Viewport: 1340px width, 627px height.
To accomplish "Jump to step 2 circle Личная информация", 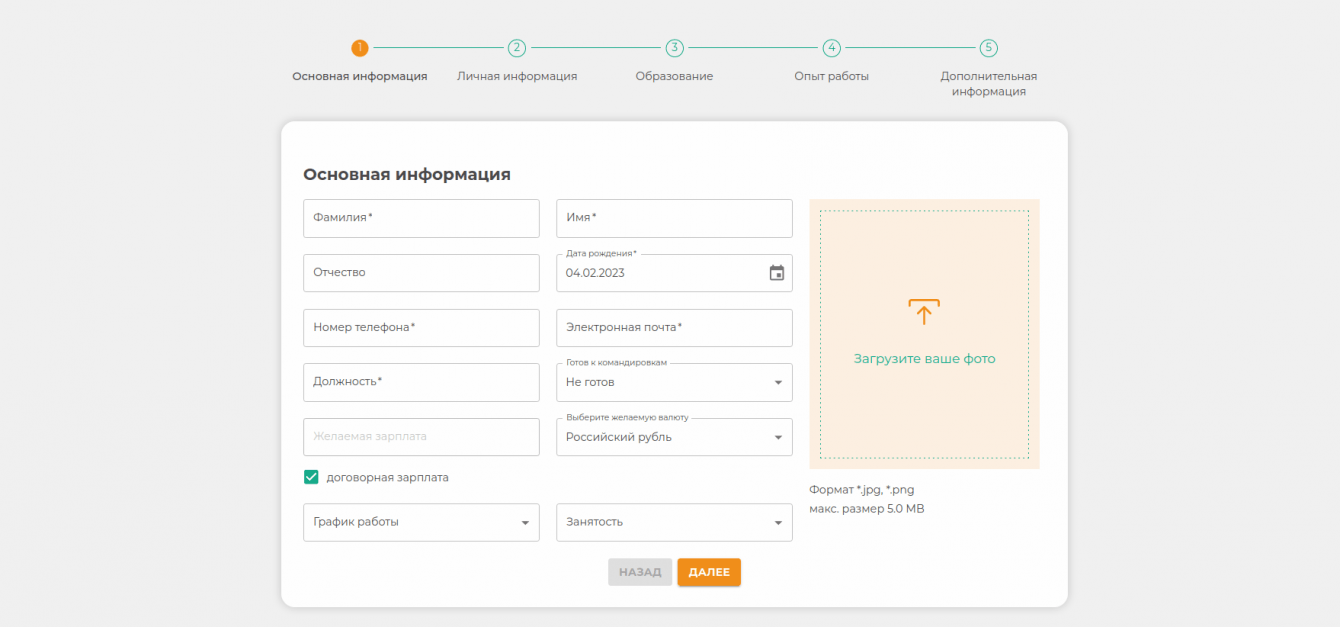I will pyautogui.click(x=517, y=48).
